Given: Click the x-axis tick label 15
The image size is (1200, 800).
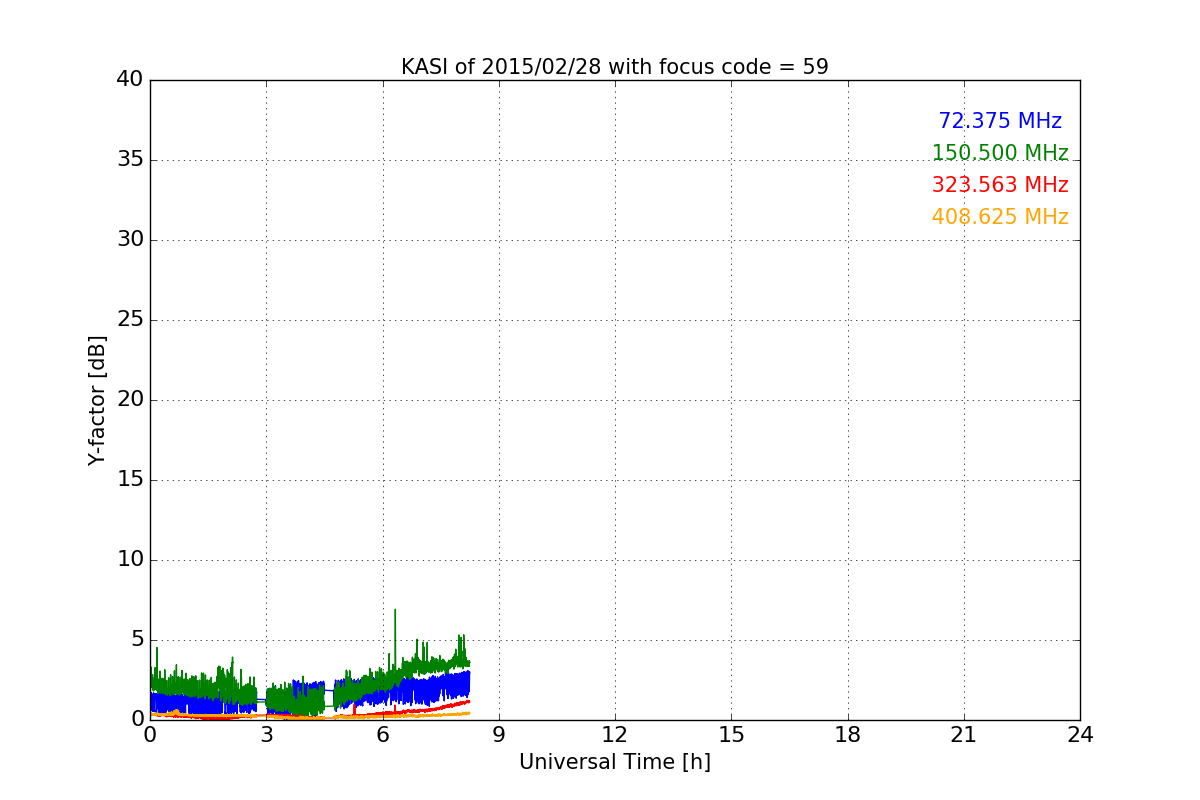Looking at the screenshot, I should pos(731,735).
